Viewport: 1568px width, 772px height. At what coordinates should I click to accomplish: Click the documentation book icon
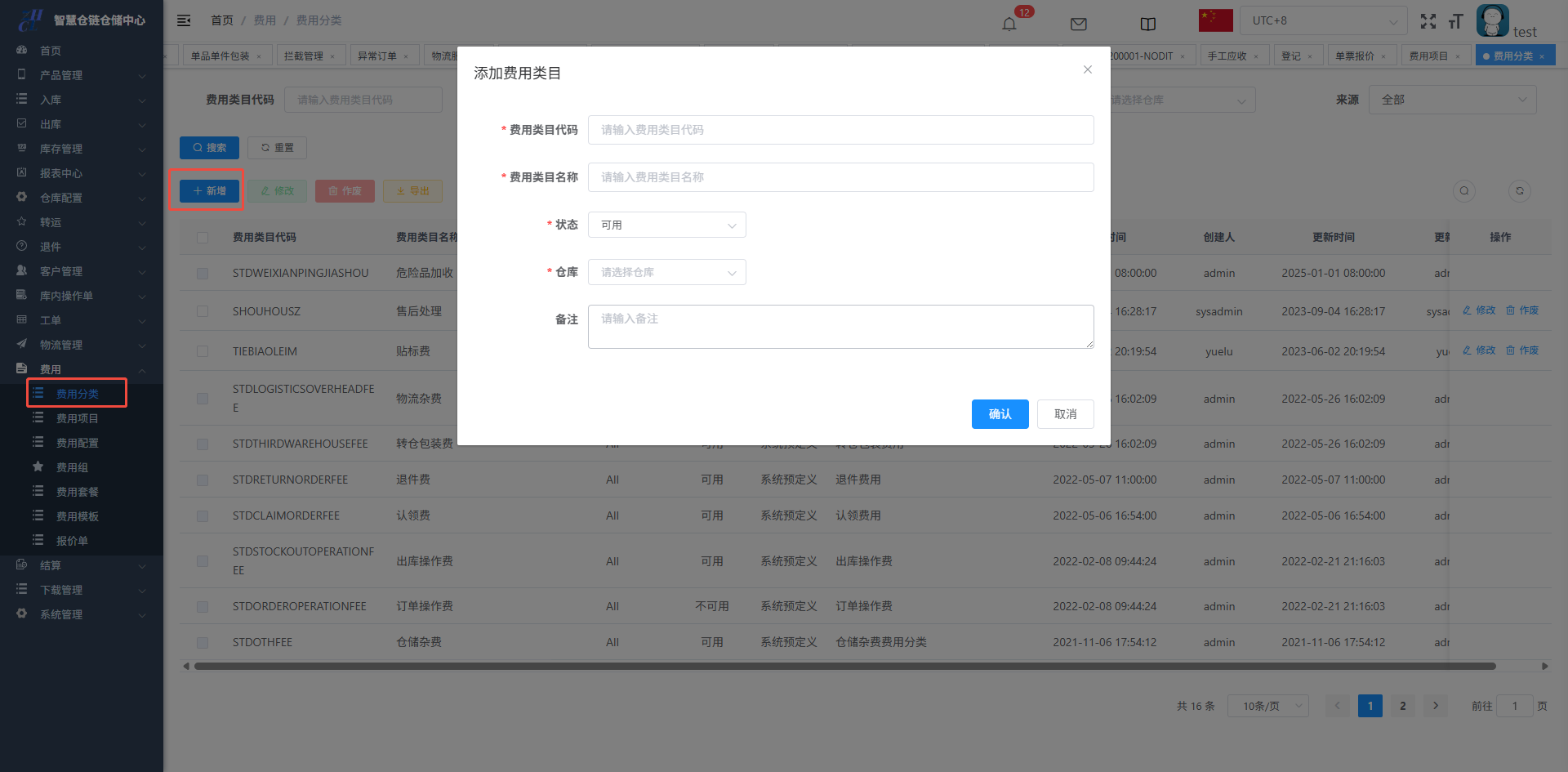(1147, 25)
